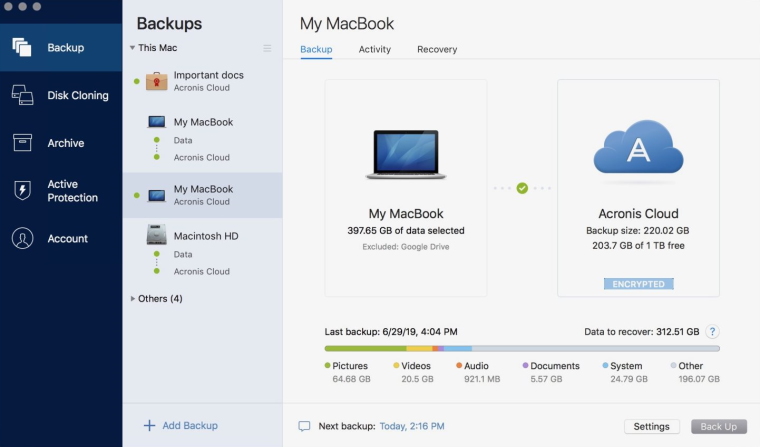Open Active Protection shield icon
The image size is (760, 447).
pos(22,190)
